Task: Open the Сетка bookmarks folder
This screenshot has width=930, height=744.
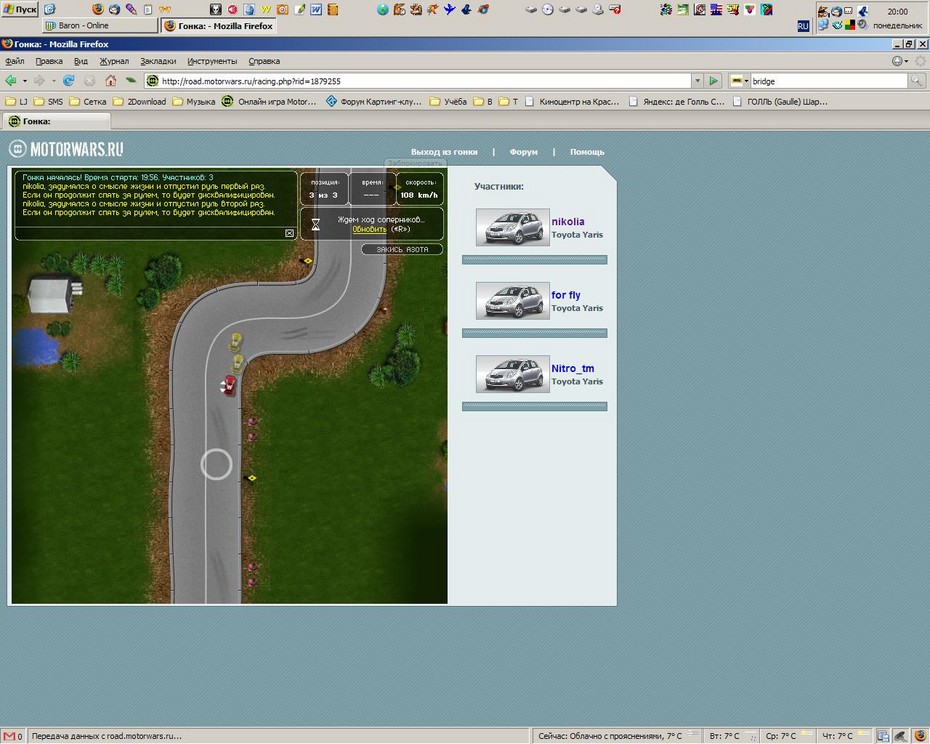Action: pyautogui.click(x=88, y=101)
